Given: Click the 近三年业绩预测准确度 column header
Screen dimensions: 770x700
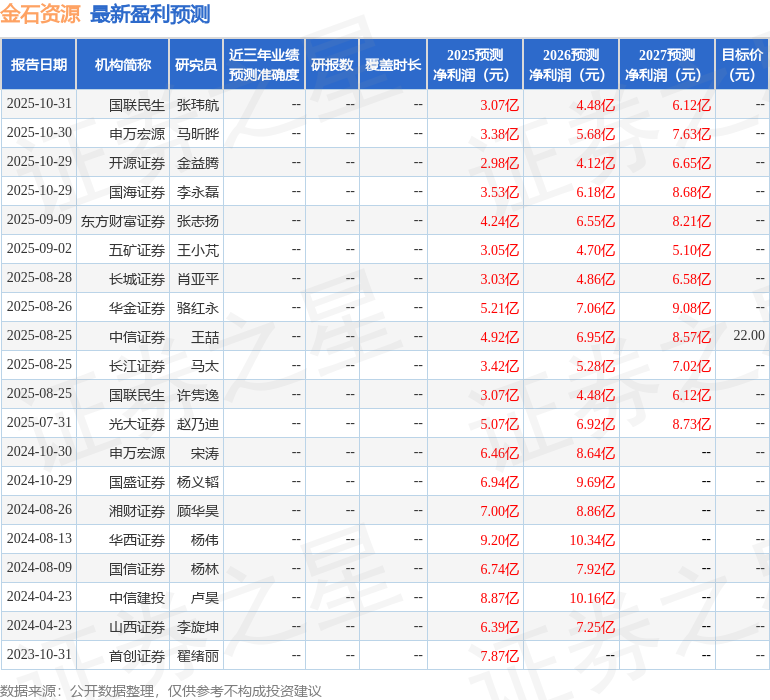Looking at the screenshot, I should pyautogui.click(x=264, y=65).
